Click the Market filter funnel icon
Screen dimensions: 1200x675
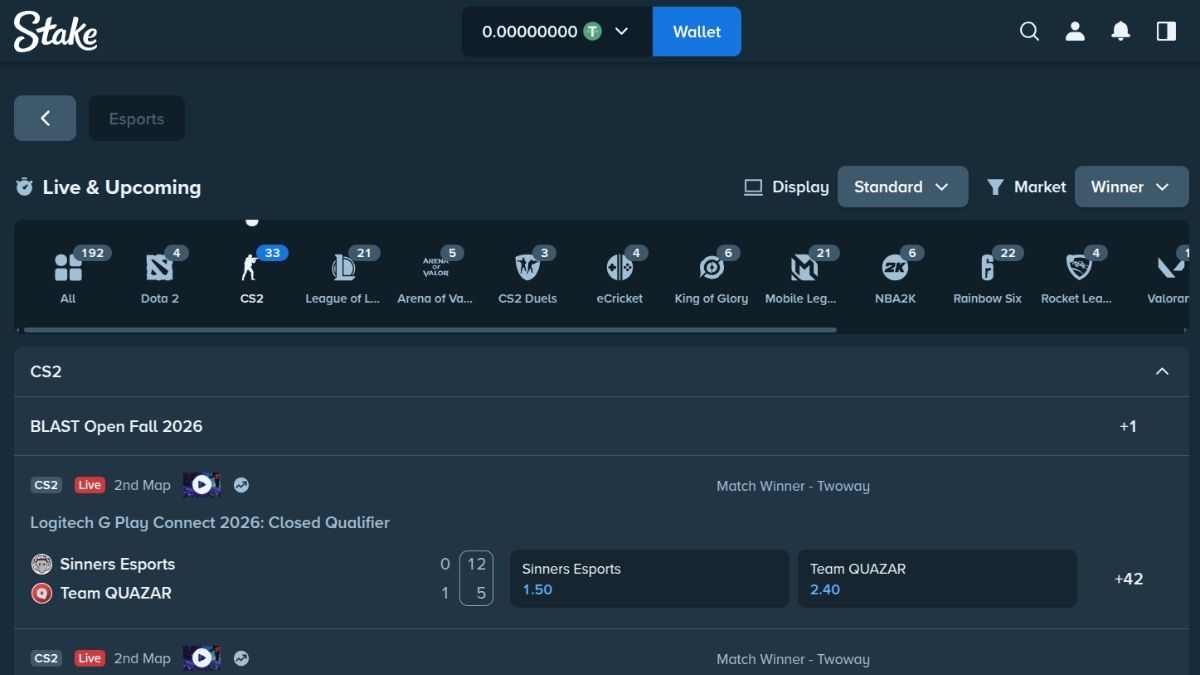(x=995, y=187)
